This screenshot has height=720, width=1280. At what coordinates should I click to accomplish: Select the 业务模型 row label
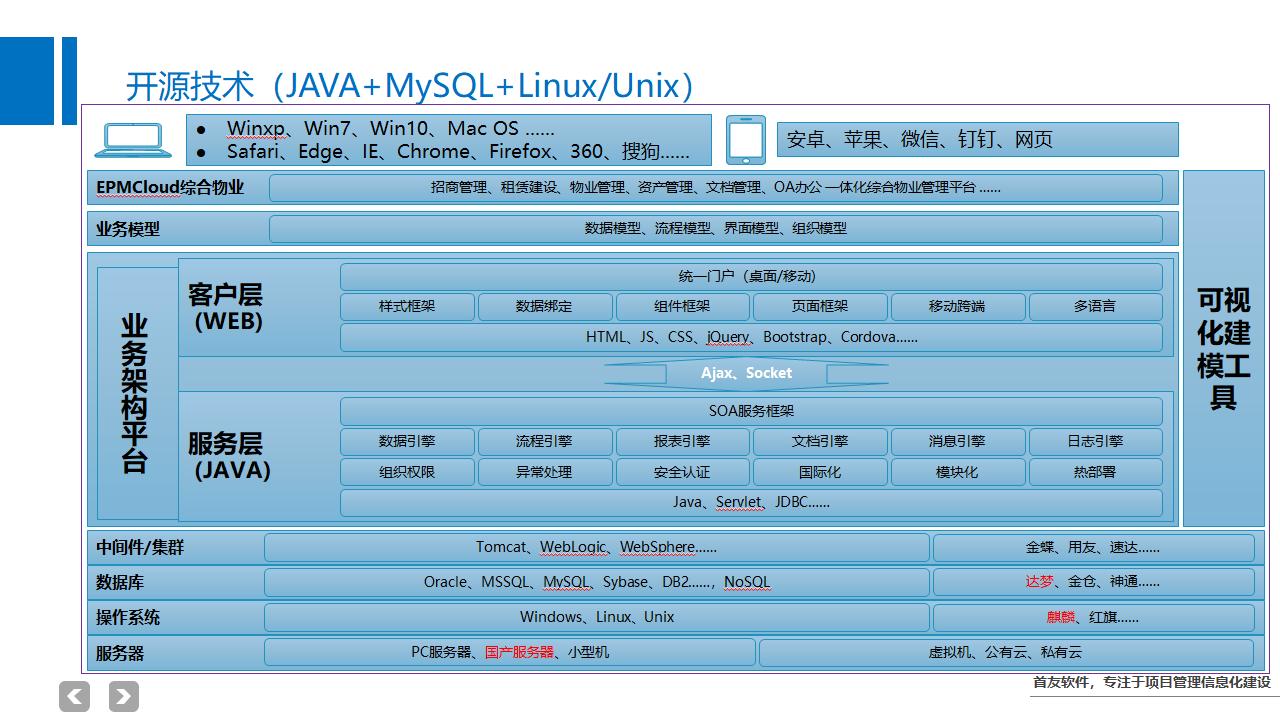pos(128,229)
